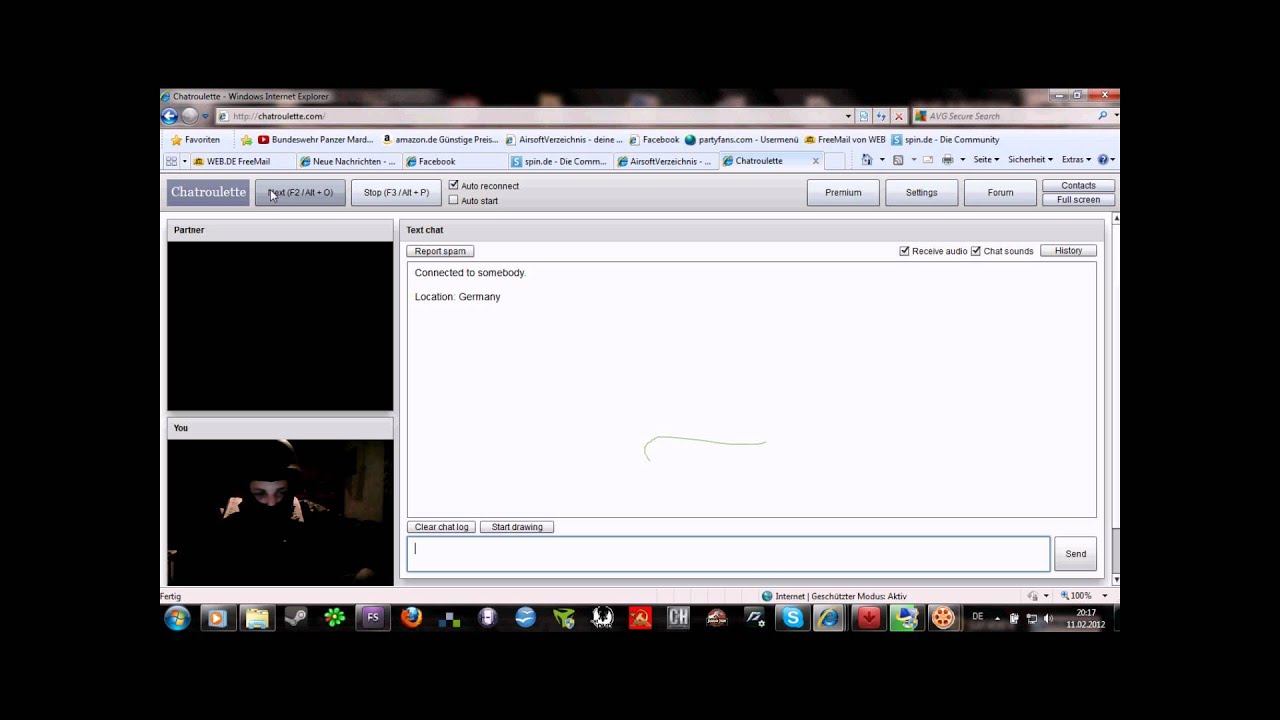
Task: Click the search magnifier icon
Action: click(1103, 116)
